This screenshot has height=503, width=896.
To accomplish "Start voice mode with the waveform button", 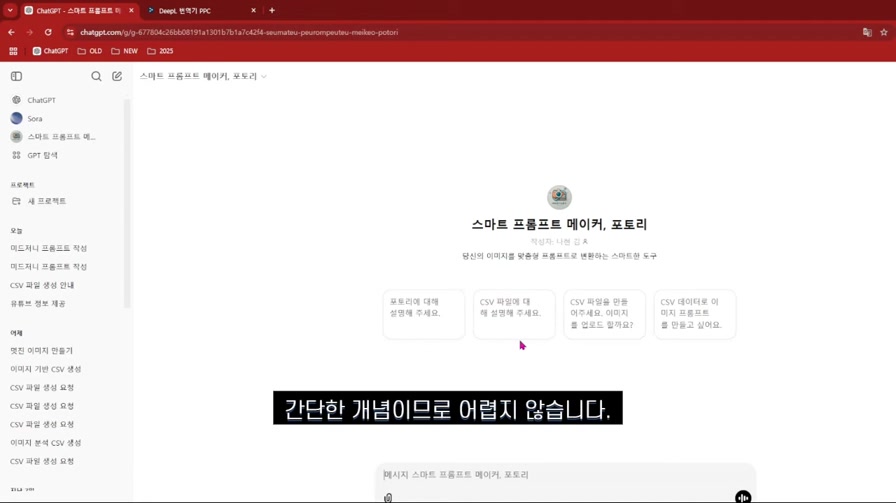I will (x=743, y=497).
